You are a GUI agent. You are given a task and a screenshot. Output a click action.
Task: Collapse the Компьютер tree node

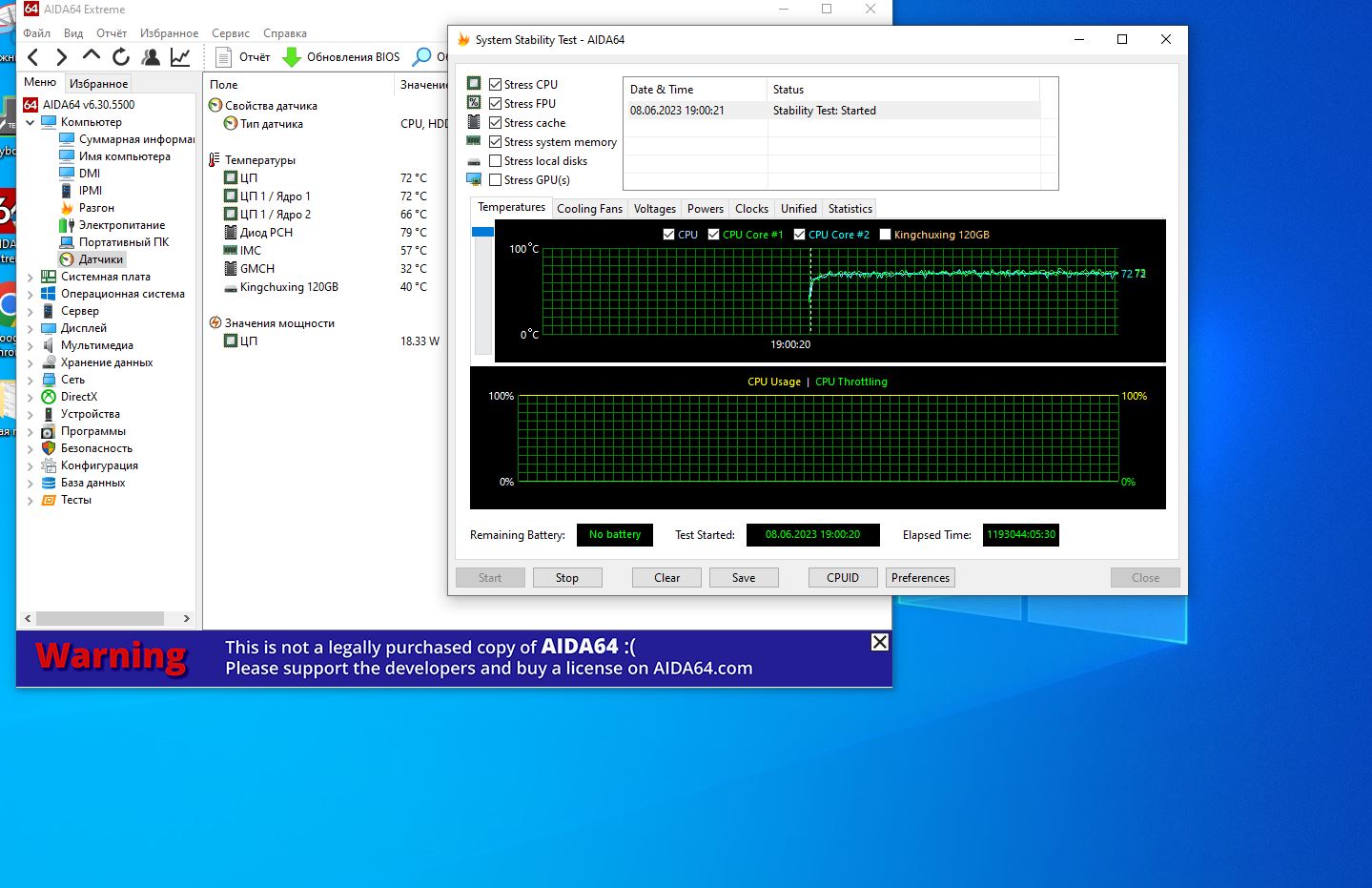coord(30,122)
